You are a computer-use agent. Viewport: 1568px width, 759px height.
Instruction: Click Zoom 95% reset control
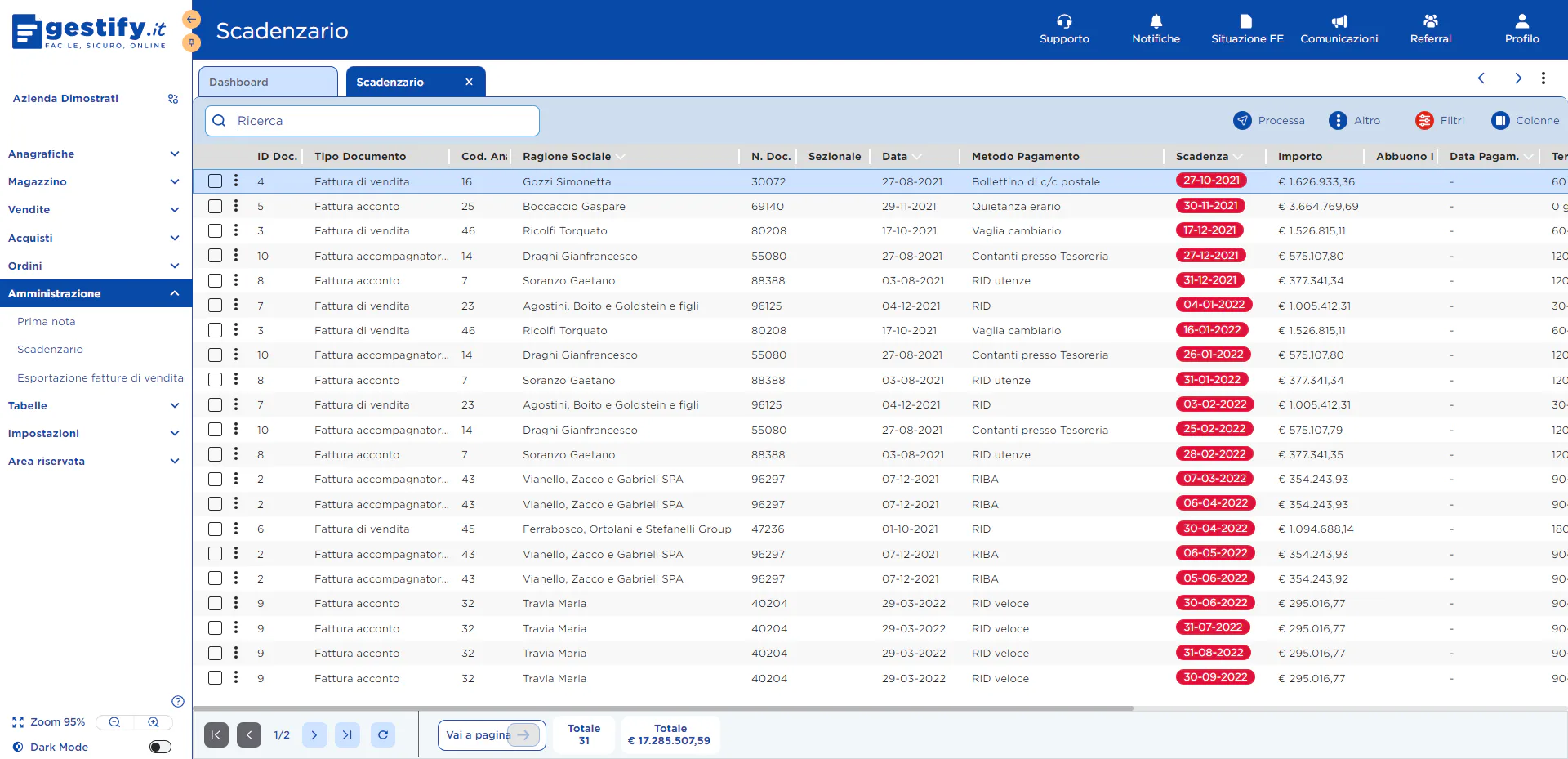49,722
